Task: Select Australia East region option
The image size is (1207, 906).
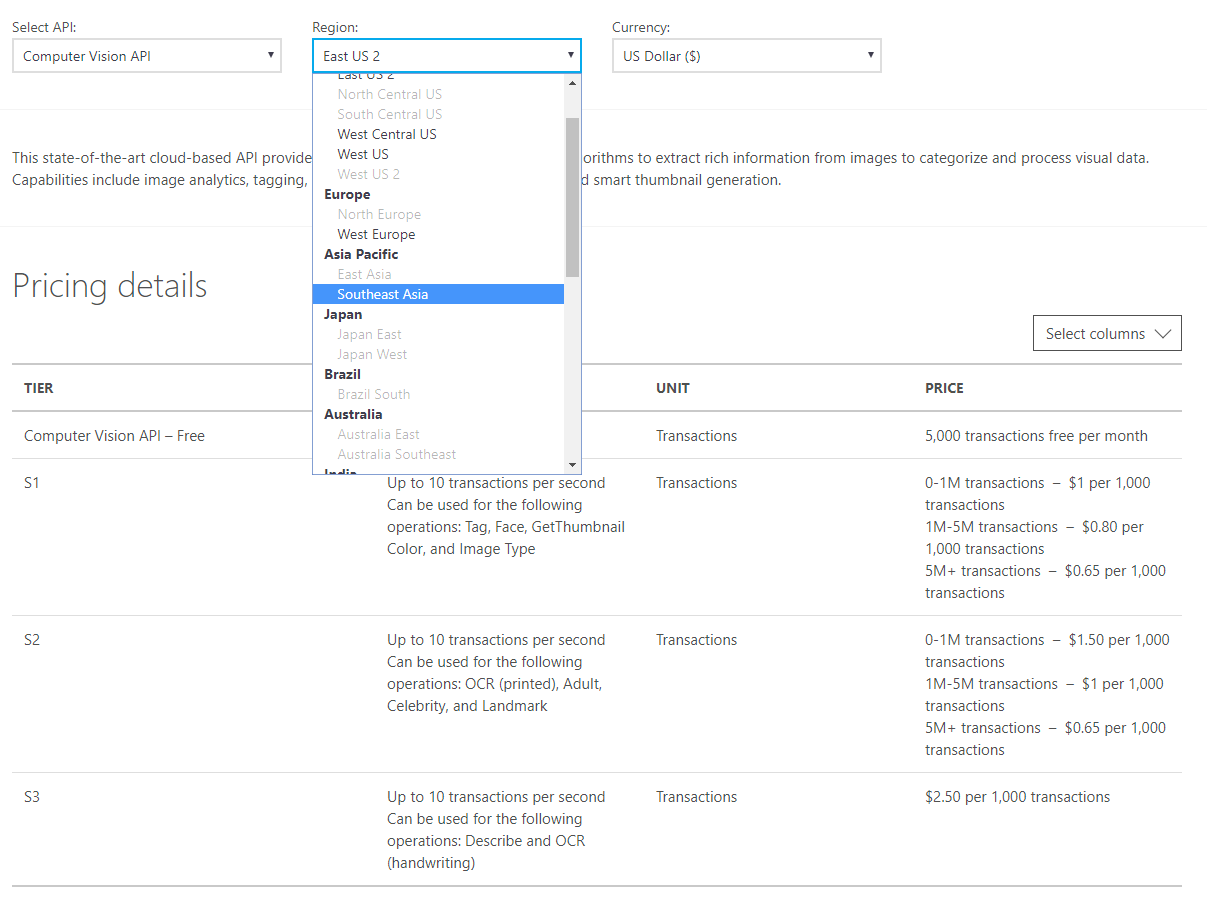Action: [x=378, y=434]
